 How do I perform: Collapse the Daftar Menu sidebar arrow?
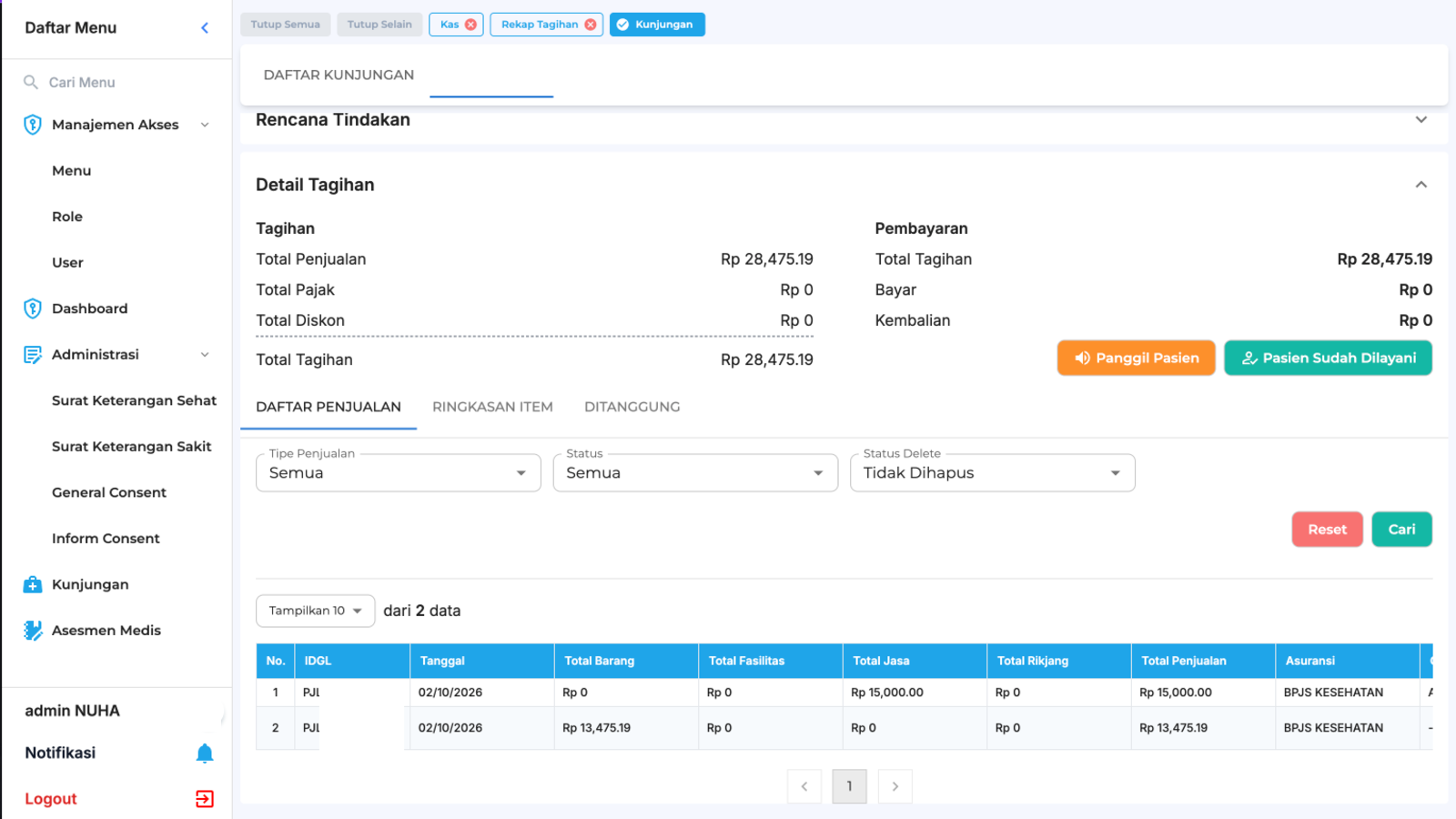tap(205, 28)
